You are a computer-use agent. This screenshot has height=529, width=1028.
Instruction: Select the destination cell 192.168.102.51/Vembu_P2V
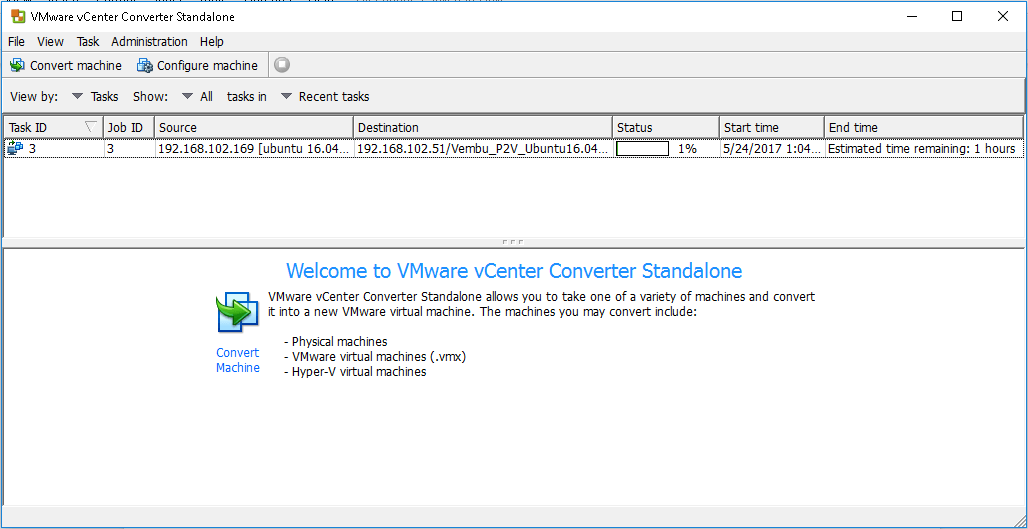click(483, 149)
